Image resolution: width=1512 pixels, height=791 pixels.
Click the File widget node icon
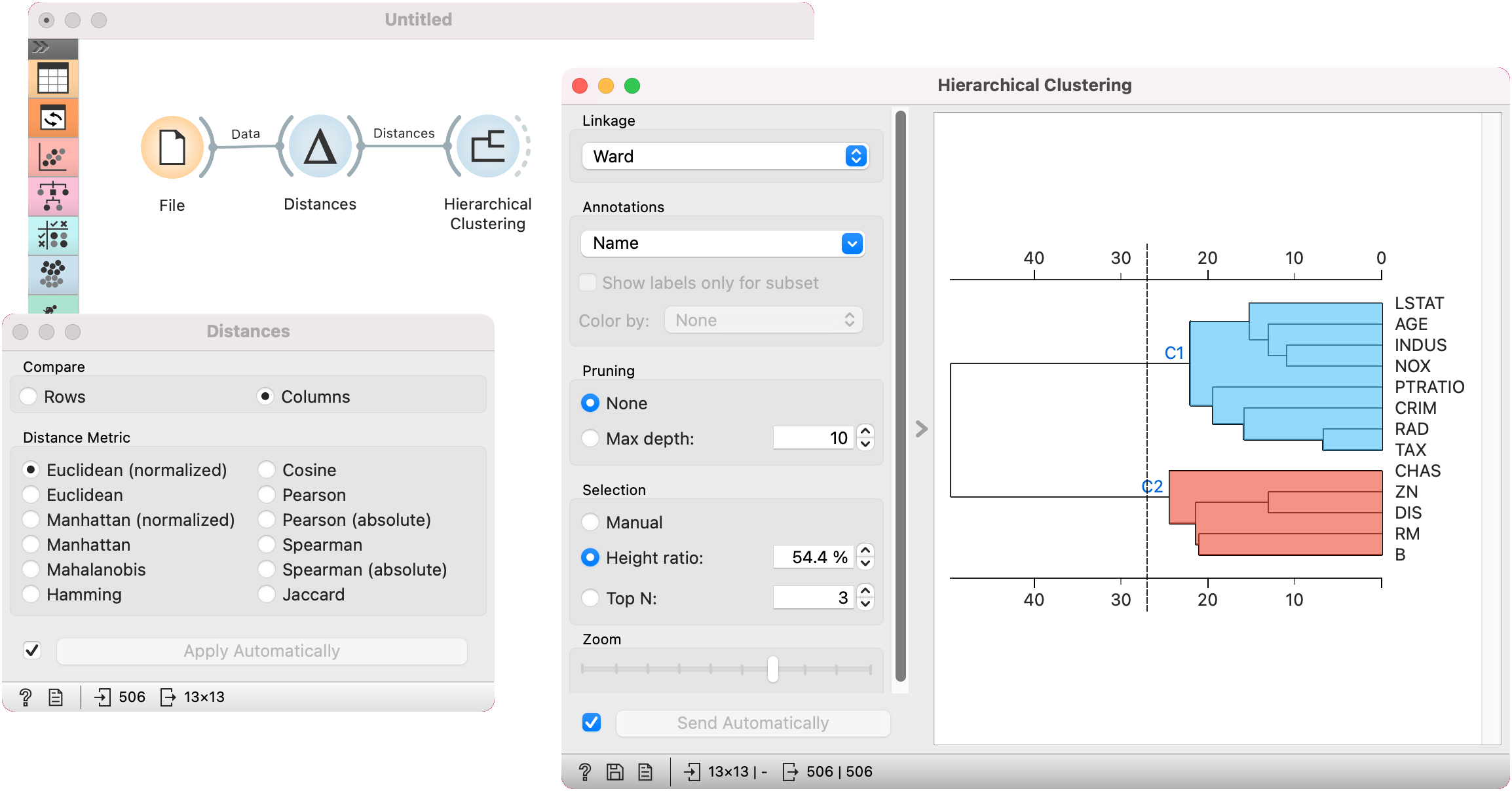coord(172,147)
